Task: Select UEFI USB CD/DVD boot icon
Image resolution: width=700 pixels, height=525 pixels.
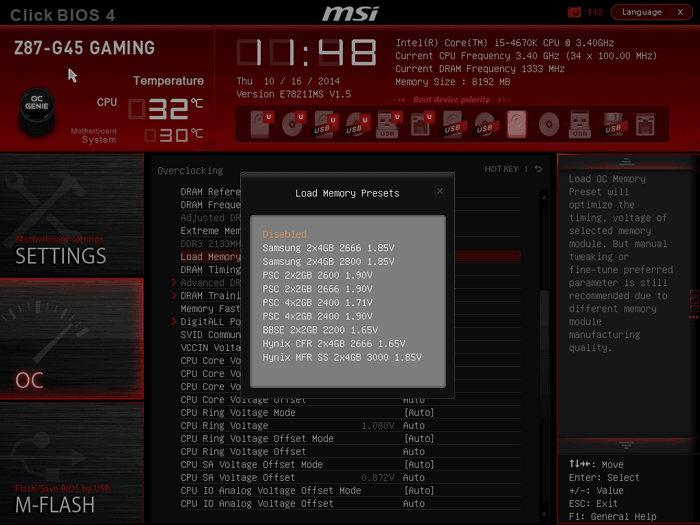Action: point(357,124)
